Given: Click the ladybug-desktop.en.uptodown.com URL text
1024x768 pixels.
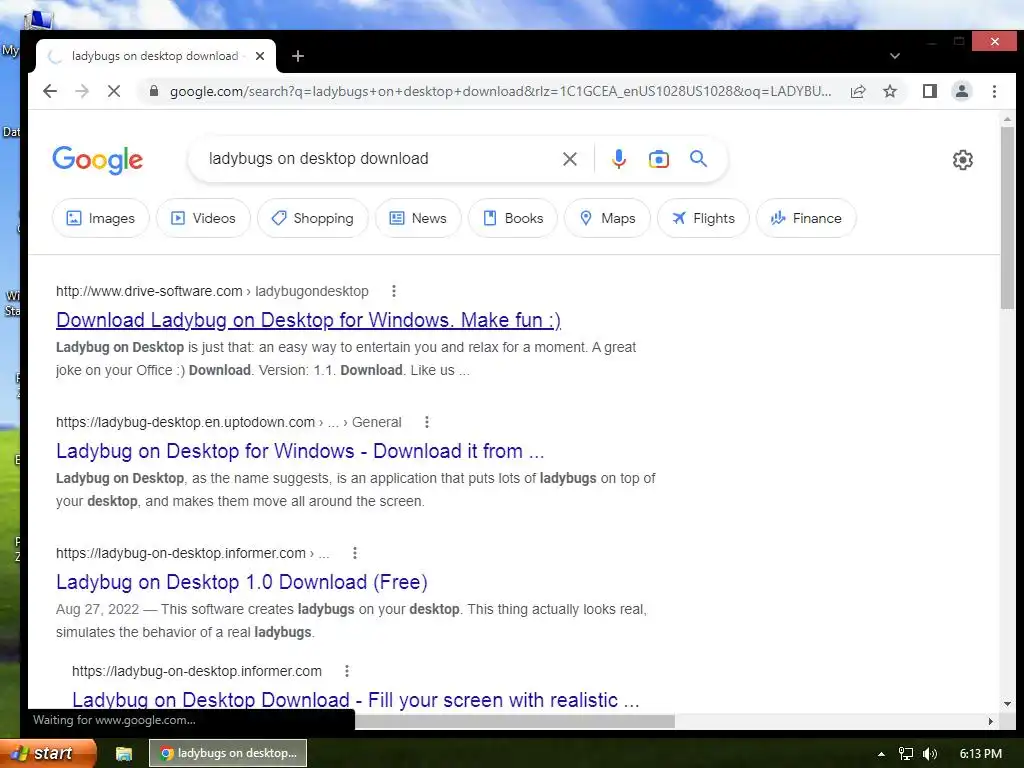Looking at the screenshot, I should pos(185,423).
